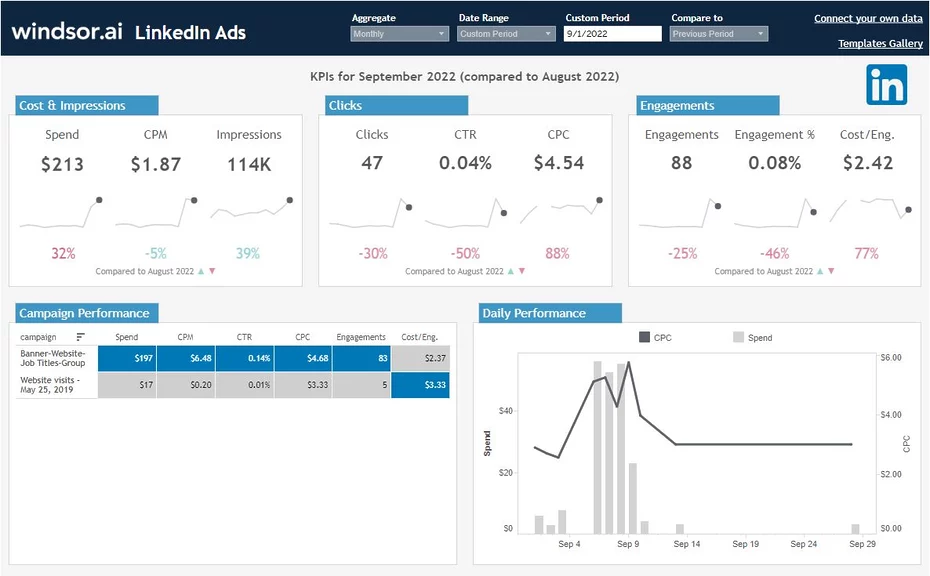
Task: Click the campaign column sort icon
Action: [81, 337]
